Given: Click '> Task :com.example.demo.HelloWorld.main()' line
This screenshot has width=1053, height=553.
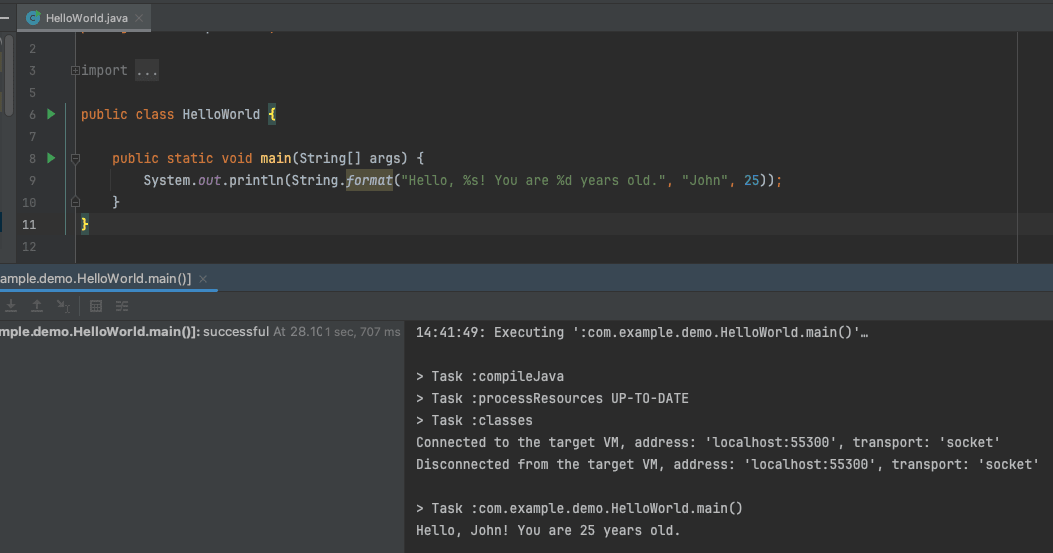Looking at the screenshot, I should pos(579,509).
